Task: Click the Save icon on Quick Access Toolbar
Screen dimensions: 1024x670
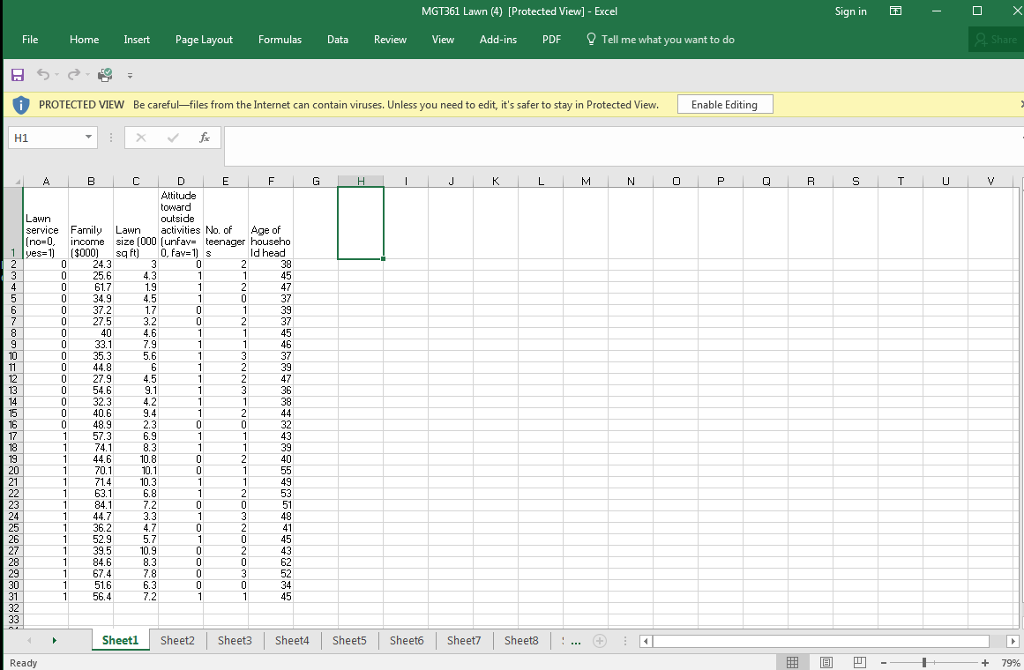Action: pos(17,74)
